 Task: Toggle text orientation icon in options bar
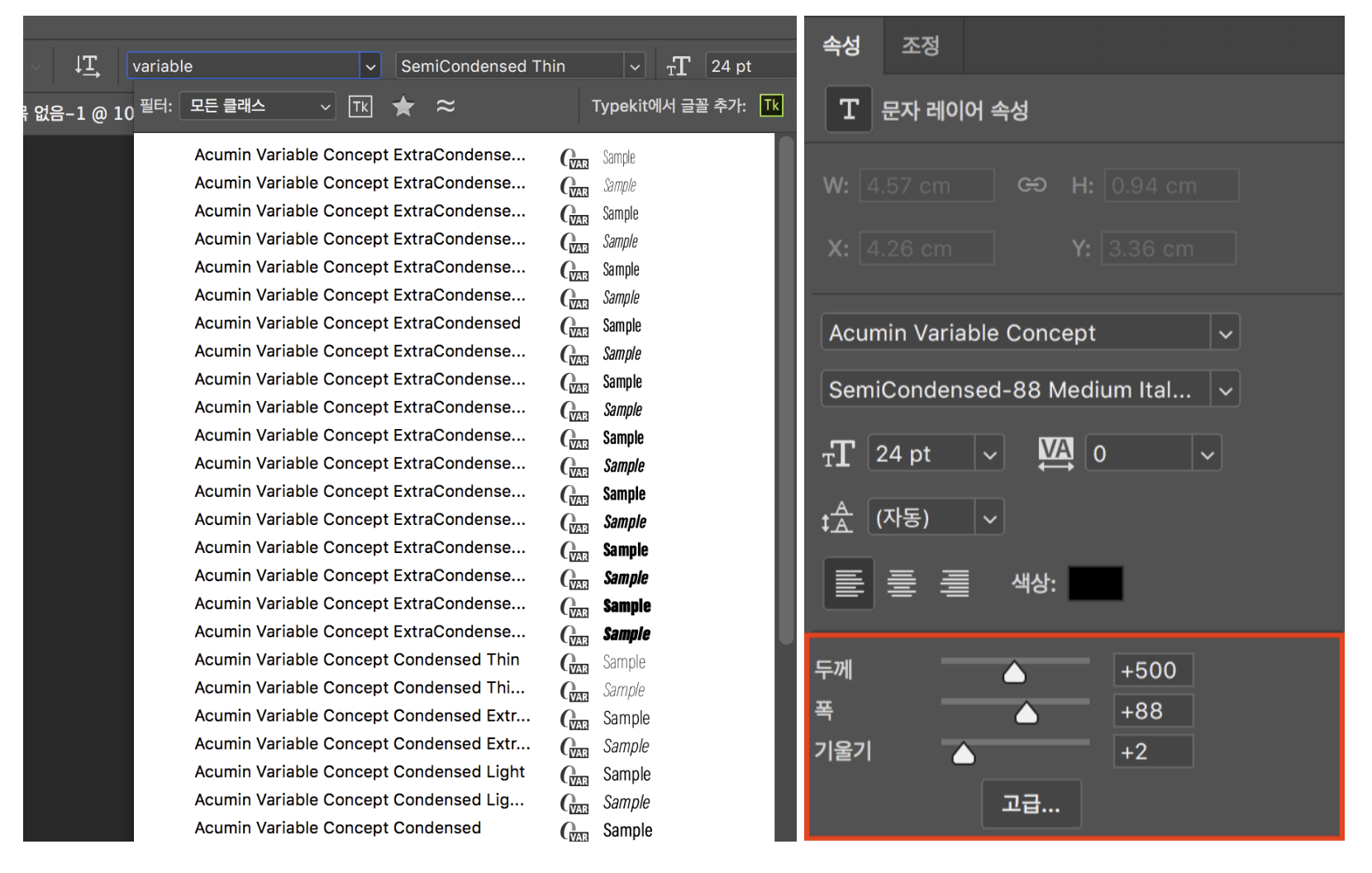click(x=87, y=65)
